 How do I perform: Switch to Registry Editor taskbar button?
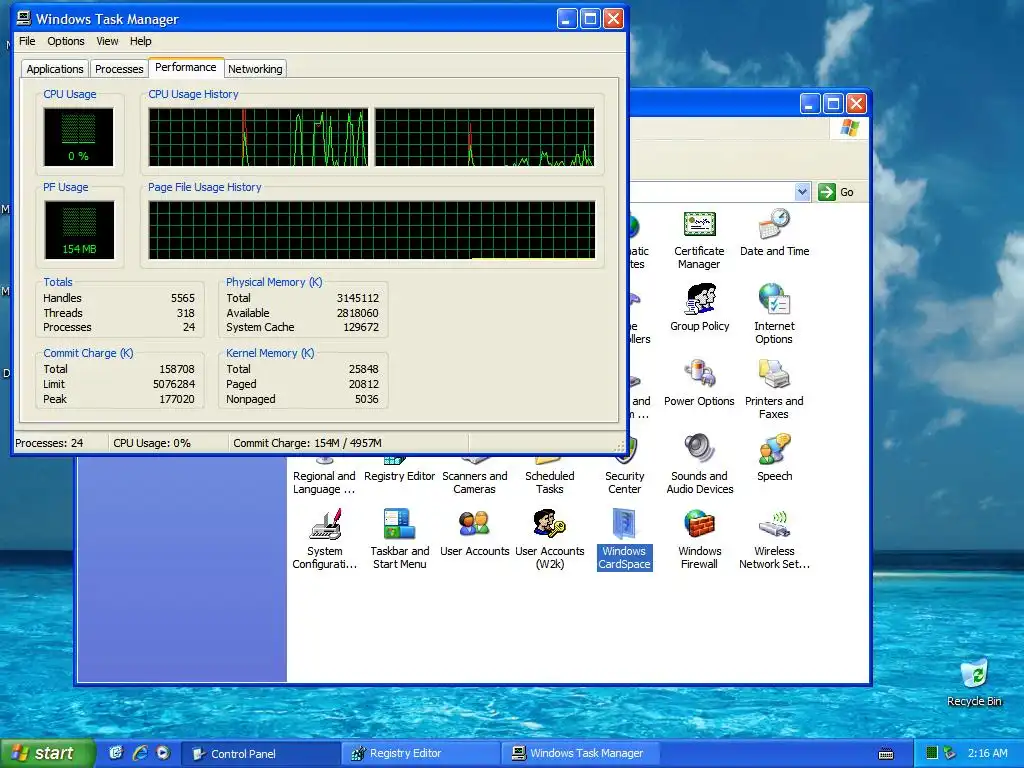pyautogui.click(x=420, y=754)
